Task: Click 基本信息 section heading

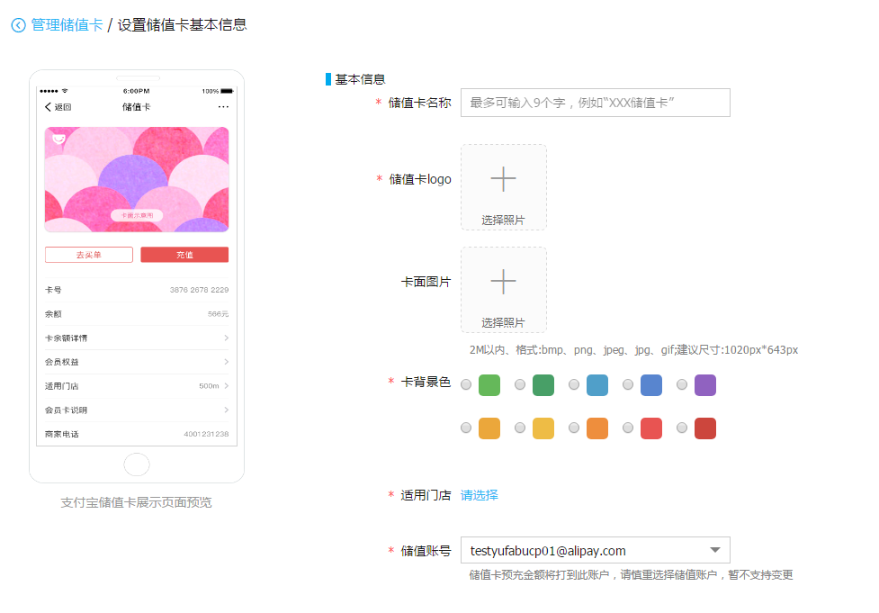Action: tap(360, 80)
